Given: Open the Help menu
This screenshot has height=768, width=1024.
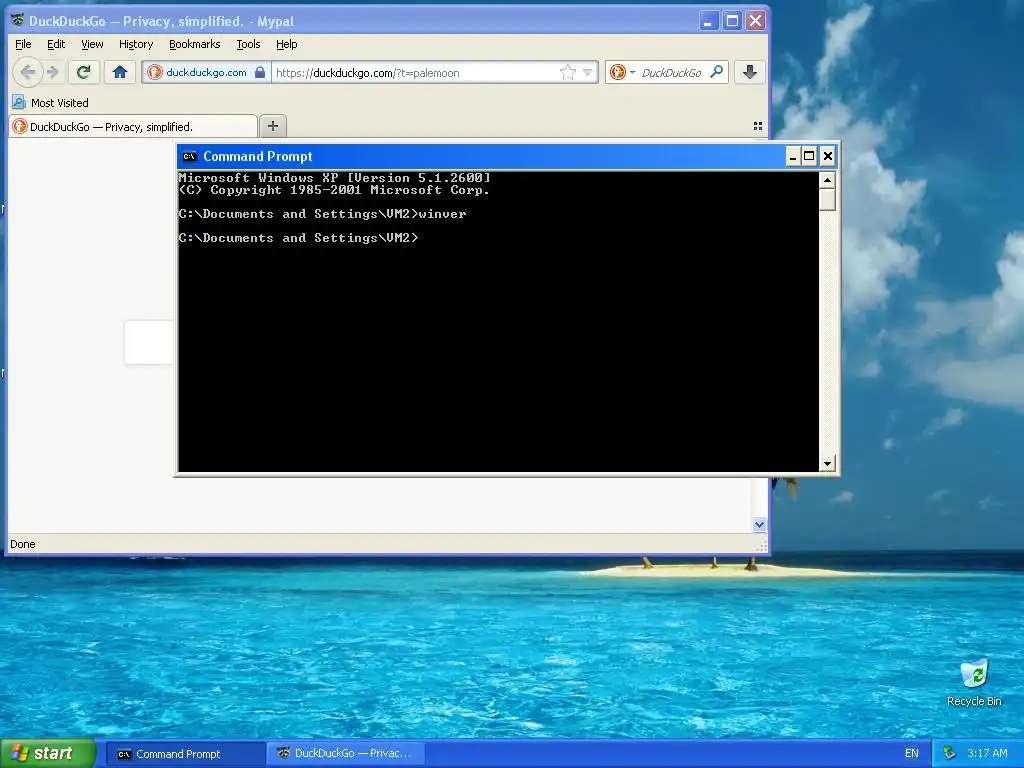Looking at the screenshot, I should click(287, 44).
